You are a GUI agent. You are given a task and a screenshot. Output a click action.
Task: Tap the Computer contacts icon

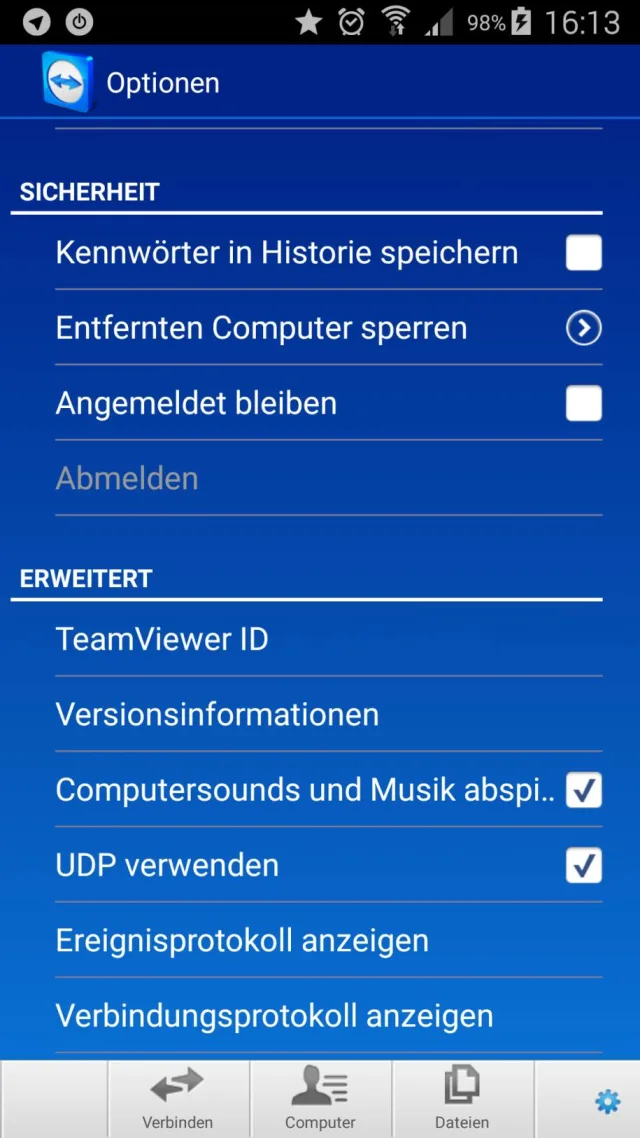coord(320,1085)
